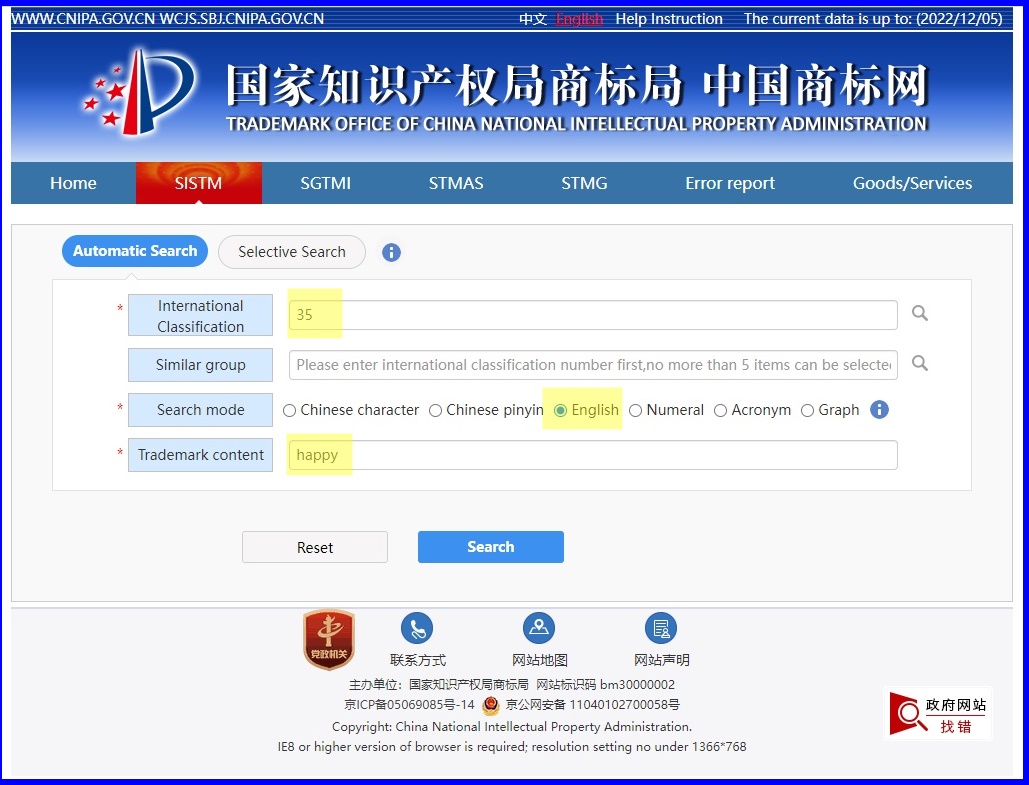The height and width of the screenshot is (785, 1029).
Task: Click the 京公网安备 11040102700058号 link
Action: (x=593, y=705)
